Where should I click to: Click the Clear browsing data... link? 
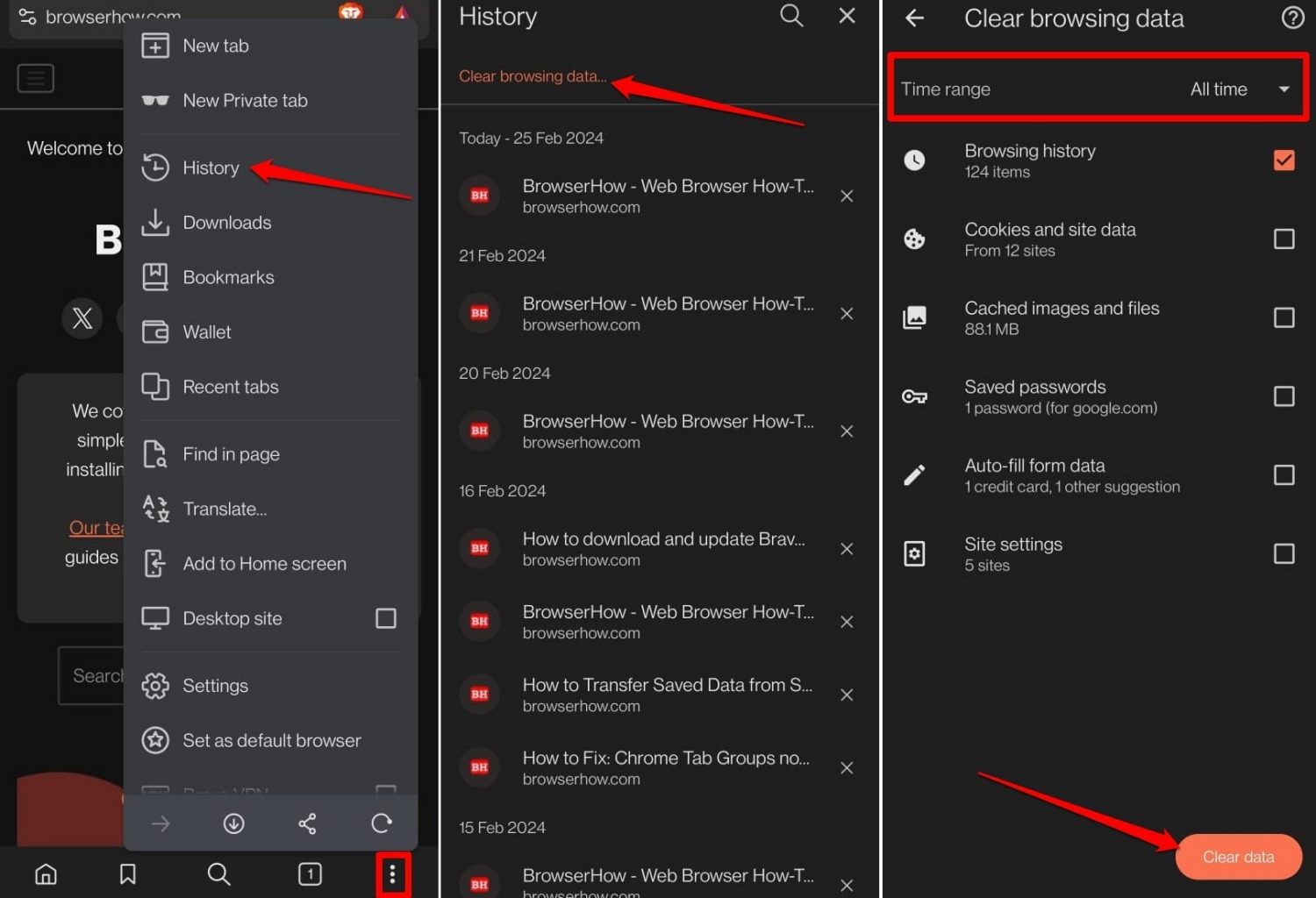533,76
